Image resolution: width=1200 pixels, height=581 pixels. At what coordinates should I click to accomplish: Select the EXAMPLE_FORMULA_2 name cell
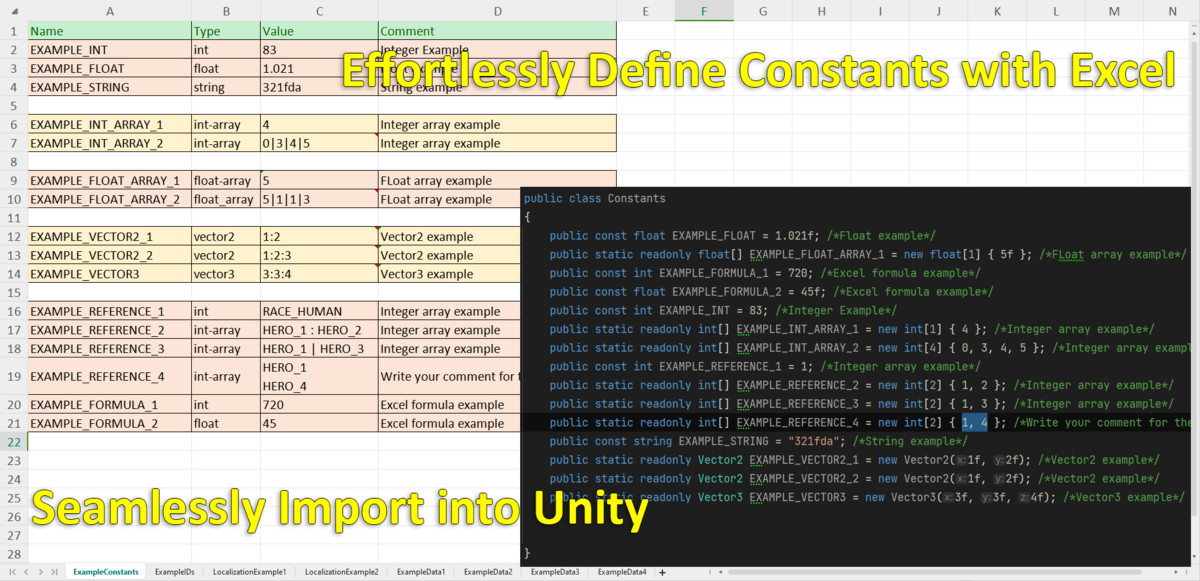point(109,423)
